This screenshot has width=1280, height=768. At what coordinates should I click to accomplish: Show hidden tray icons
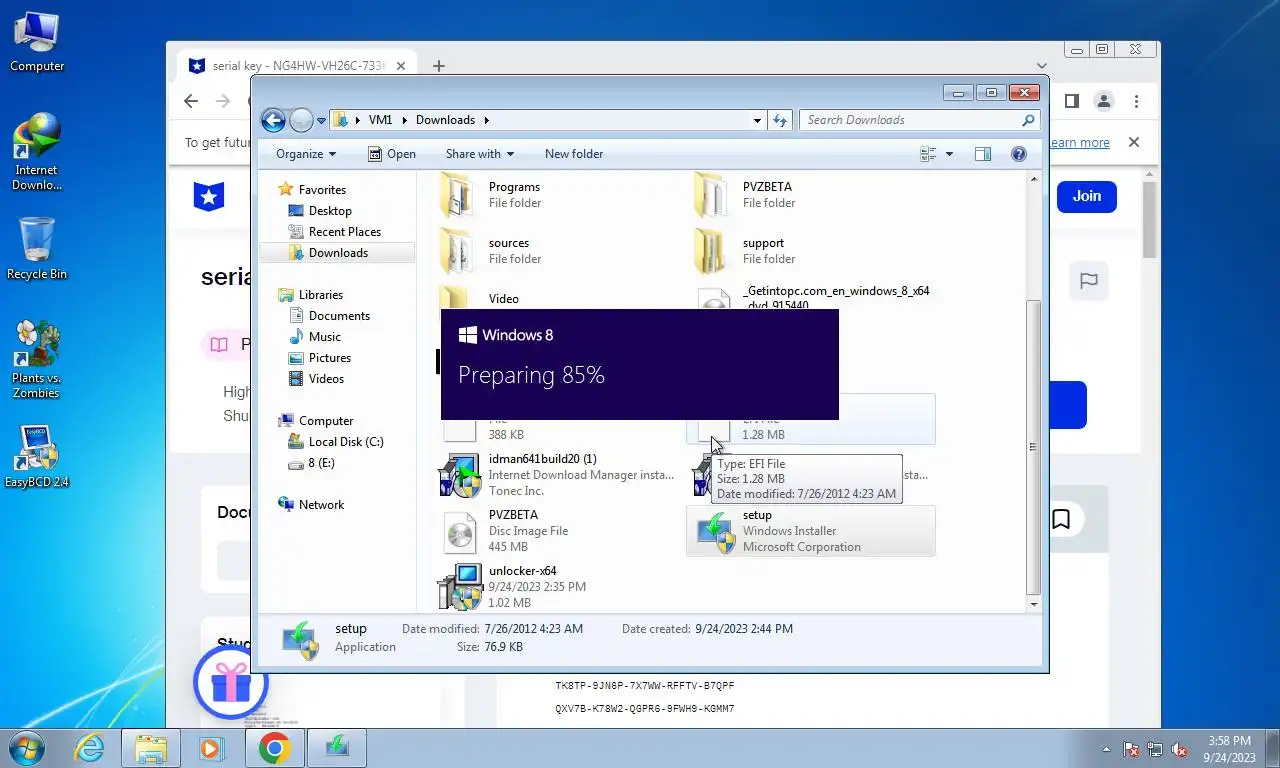pos(1106,748)
